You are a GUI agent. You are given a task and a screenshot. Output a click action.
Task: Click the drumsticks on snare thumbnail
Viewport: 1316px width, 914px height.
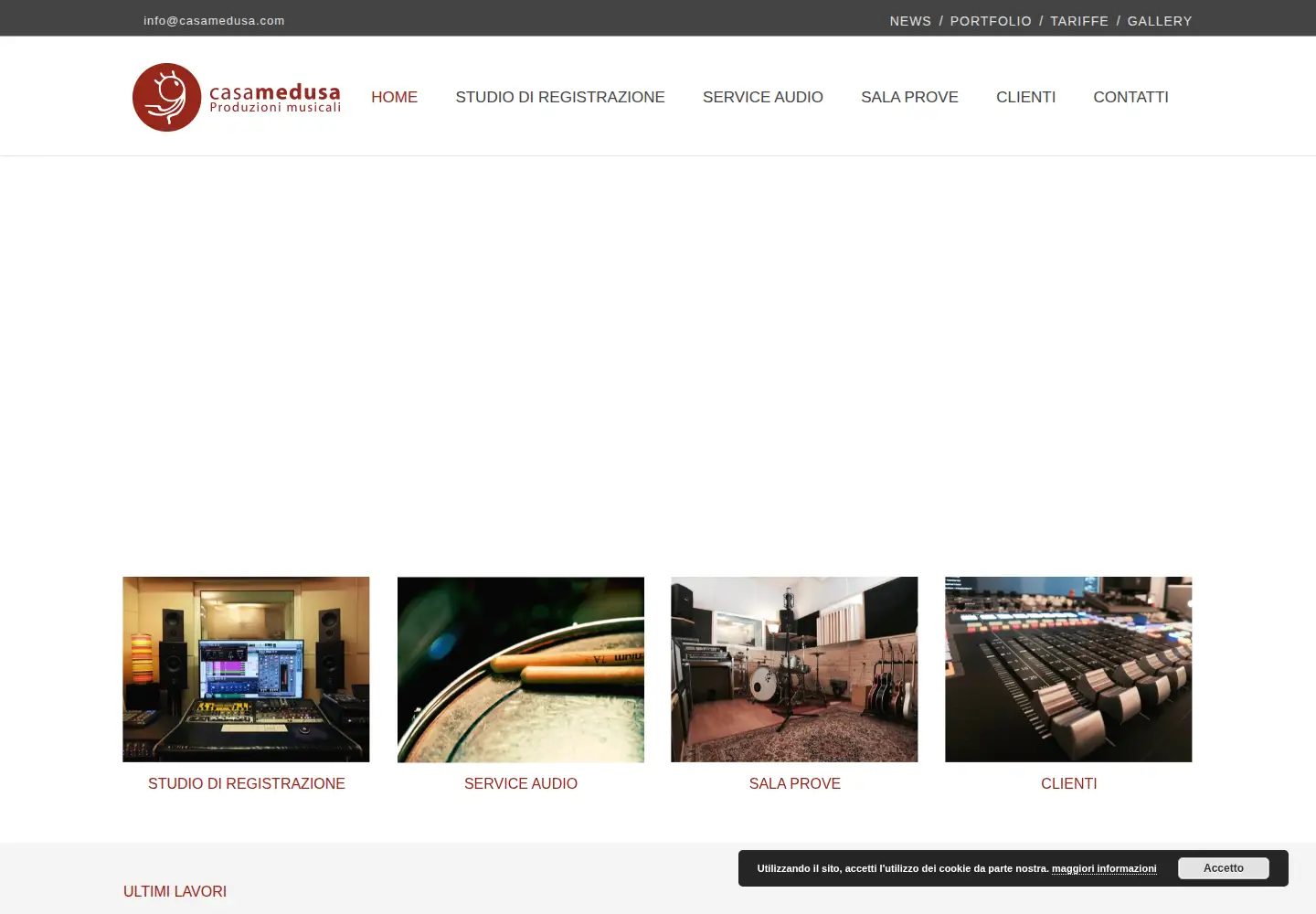pyautogui.click(x=521, y=669)
